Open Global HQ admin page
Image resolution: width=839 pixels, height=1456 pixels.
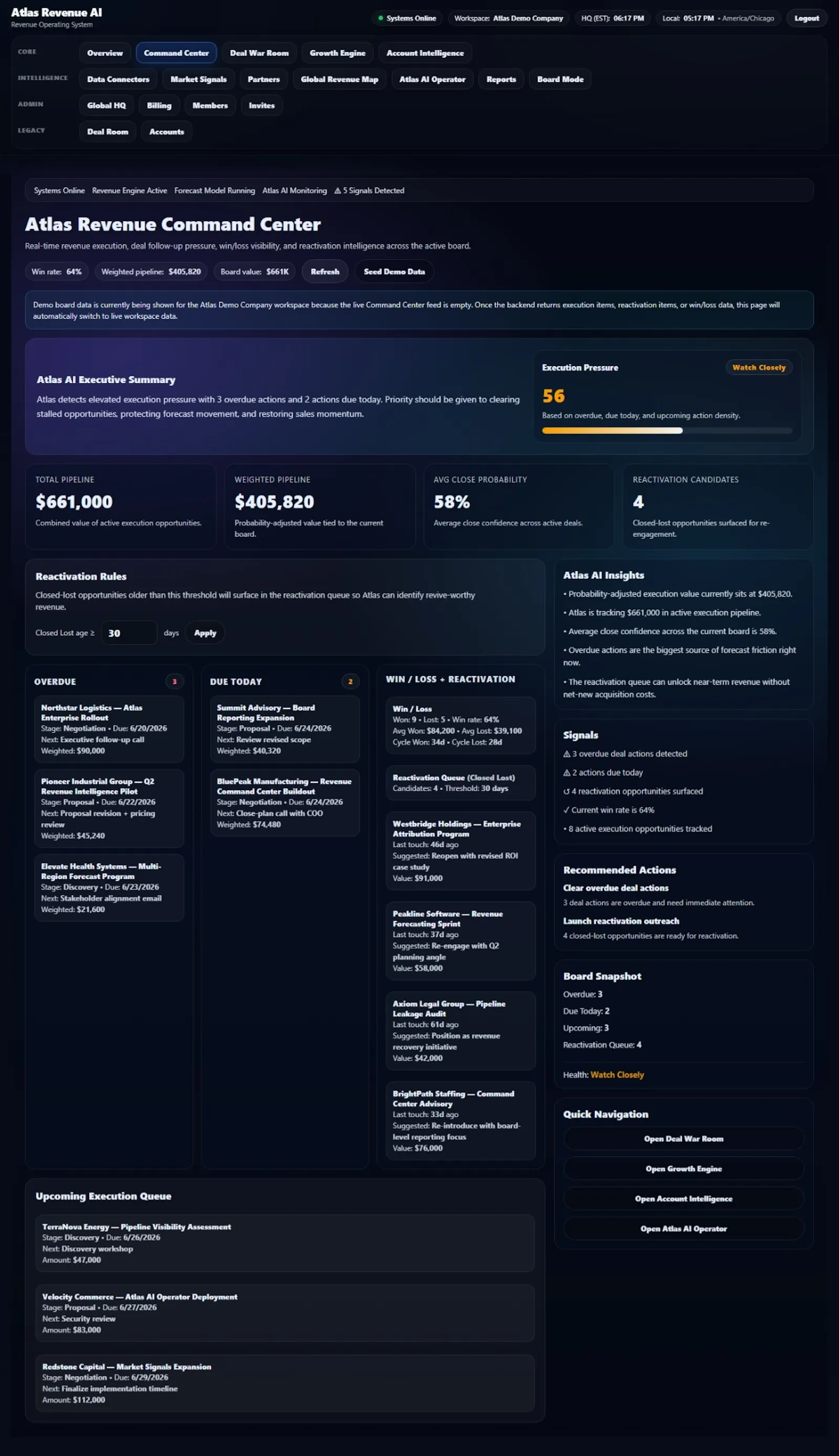pyautogui.click(x=106, y=105)
